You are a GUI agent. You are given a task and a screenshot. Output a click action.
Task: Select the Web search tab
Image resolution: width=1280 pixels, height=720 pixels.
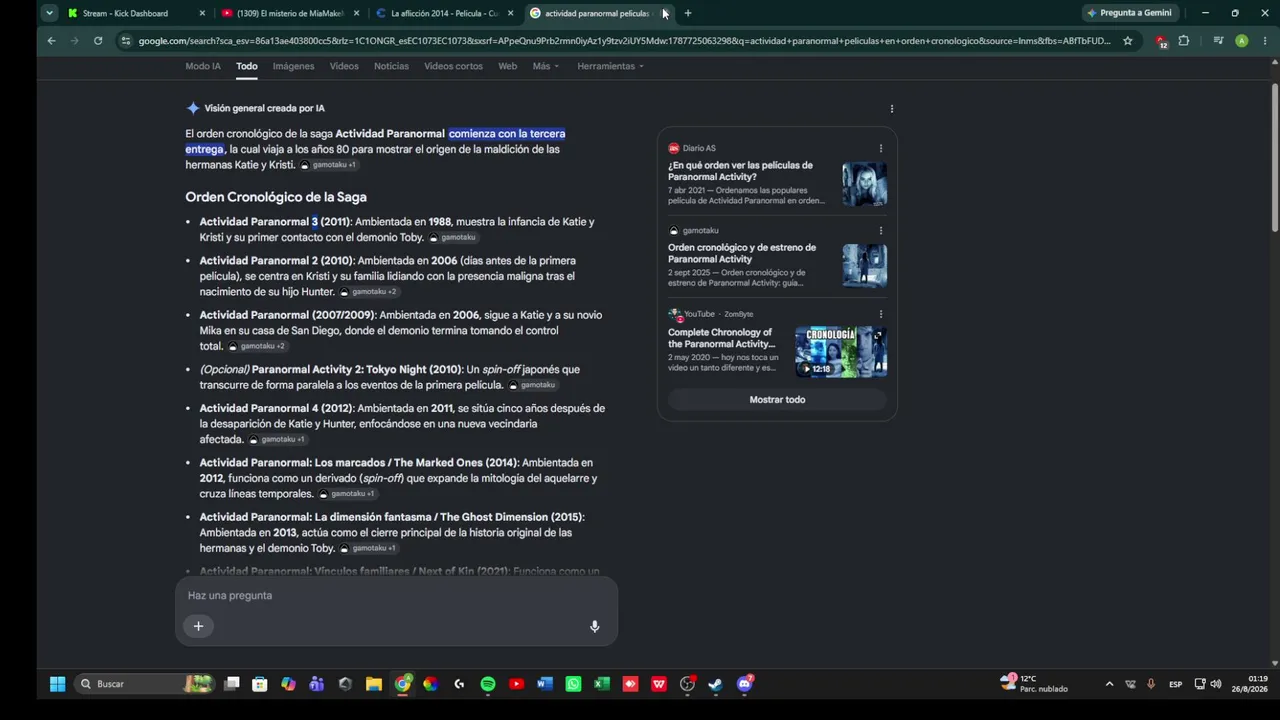click(x=508, y=66)
